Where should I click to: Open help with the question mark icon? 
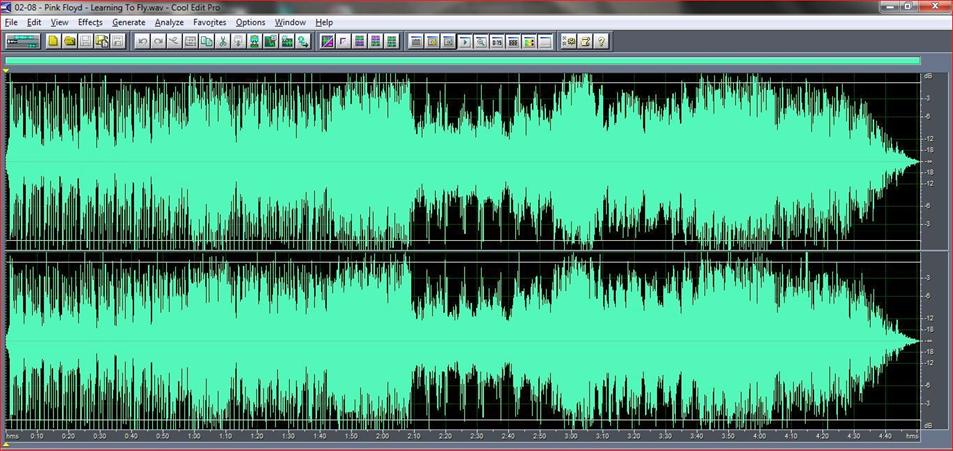pos(601,41)
